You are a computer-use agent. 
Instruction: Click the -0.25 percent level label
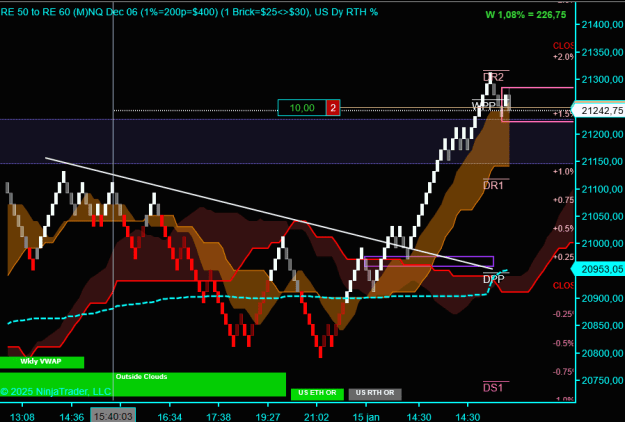point(563,314)
